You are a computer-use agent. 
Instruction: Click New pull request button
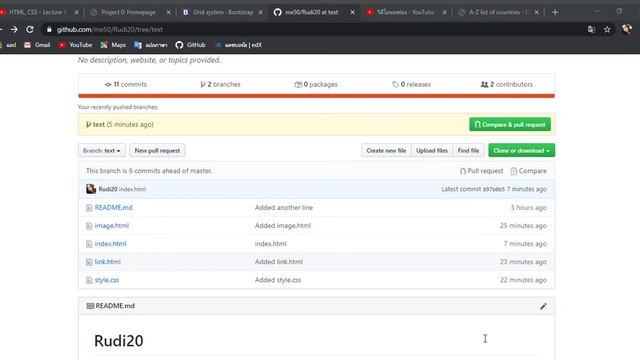(x=157, y=151)
